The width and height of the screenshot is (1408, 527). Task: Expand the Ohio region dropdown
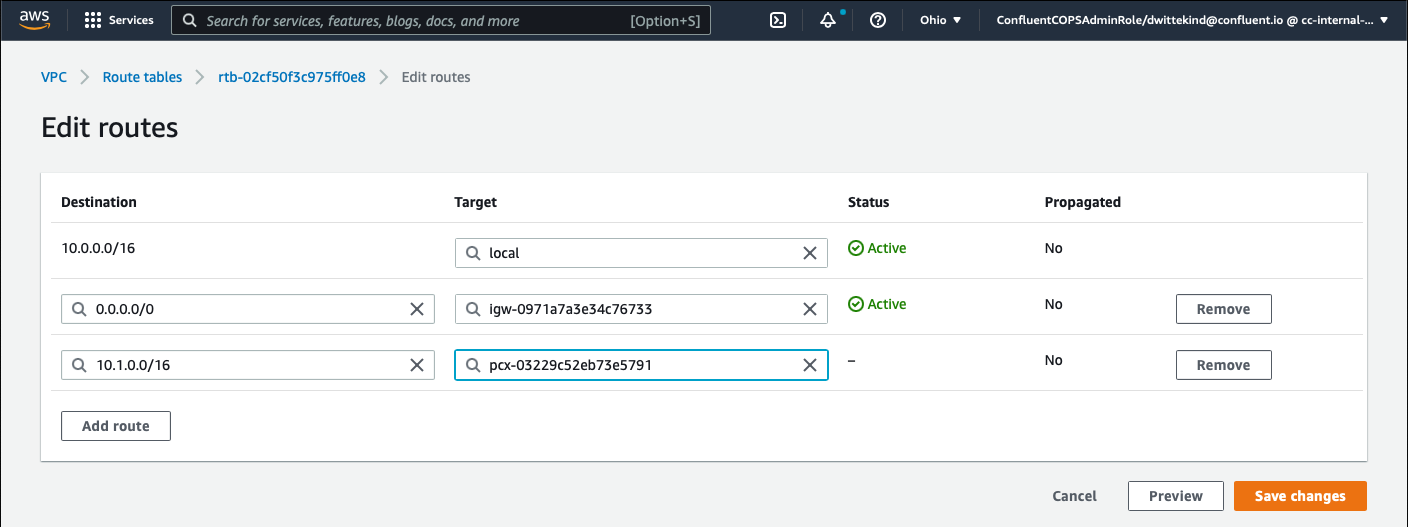tap(940, 20)
